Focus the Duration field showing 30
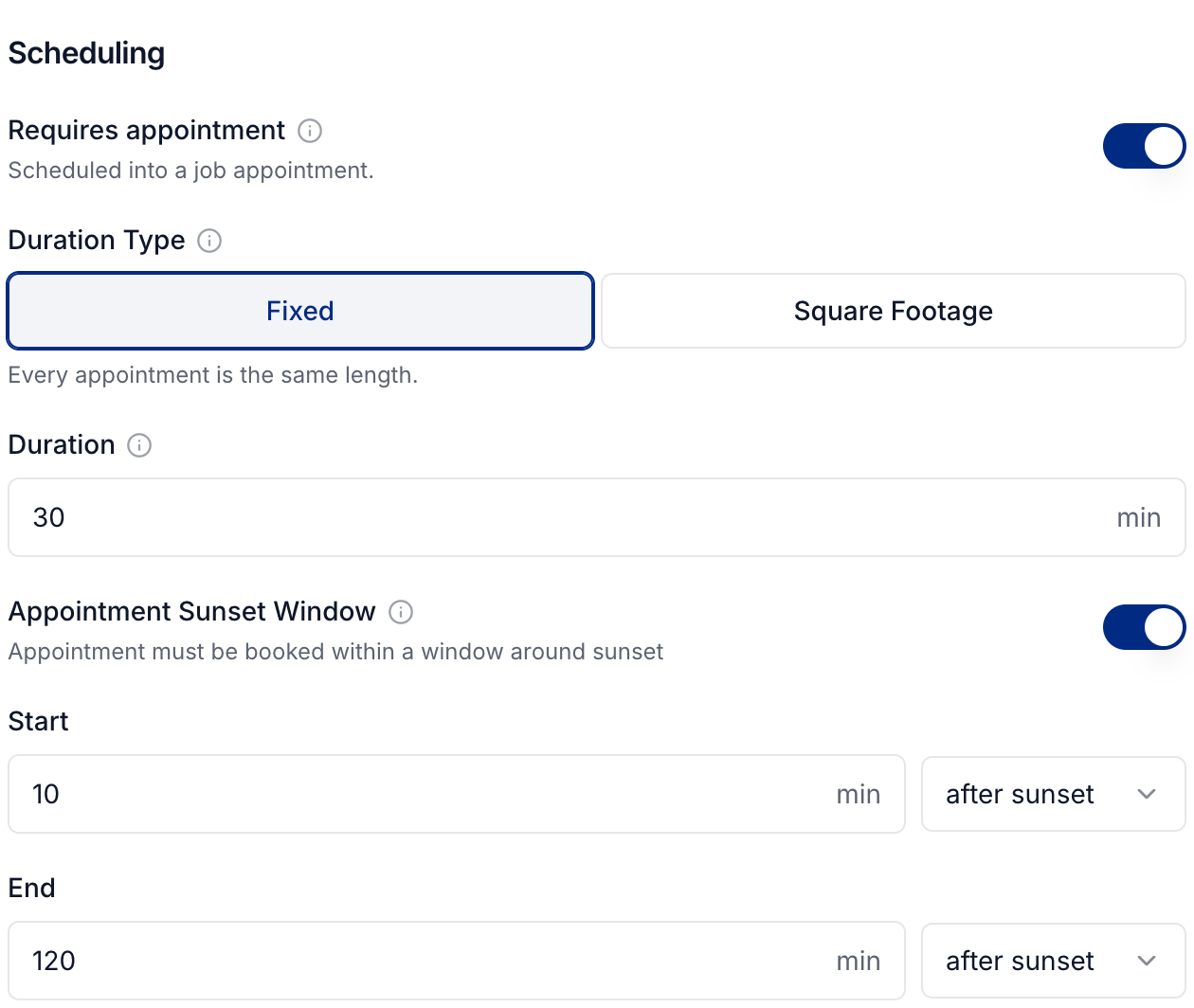Viewport: 1194px width, 1008px height. click(597, 517)
